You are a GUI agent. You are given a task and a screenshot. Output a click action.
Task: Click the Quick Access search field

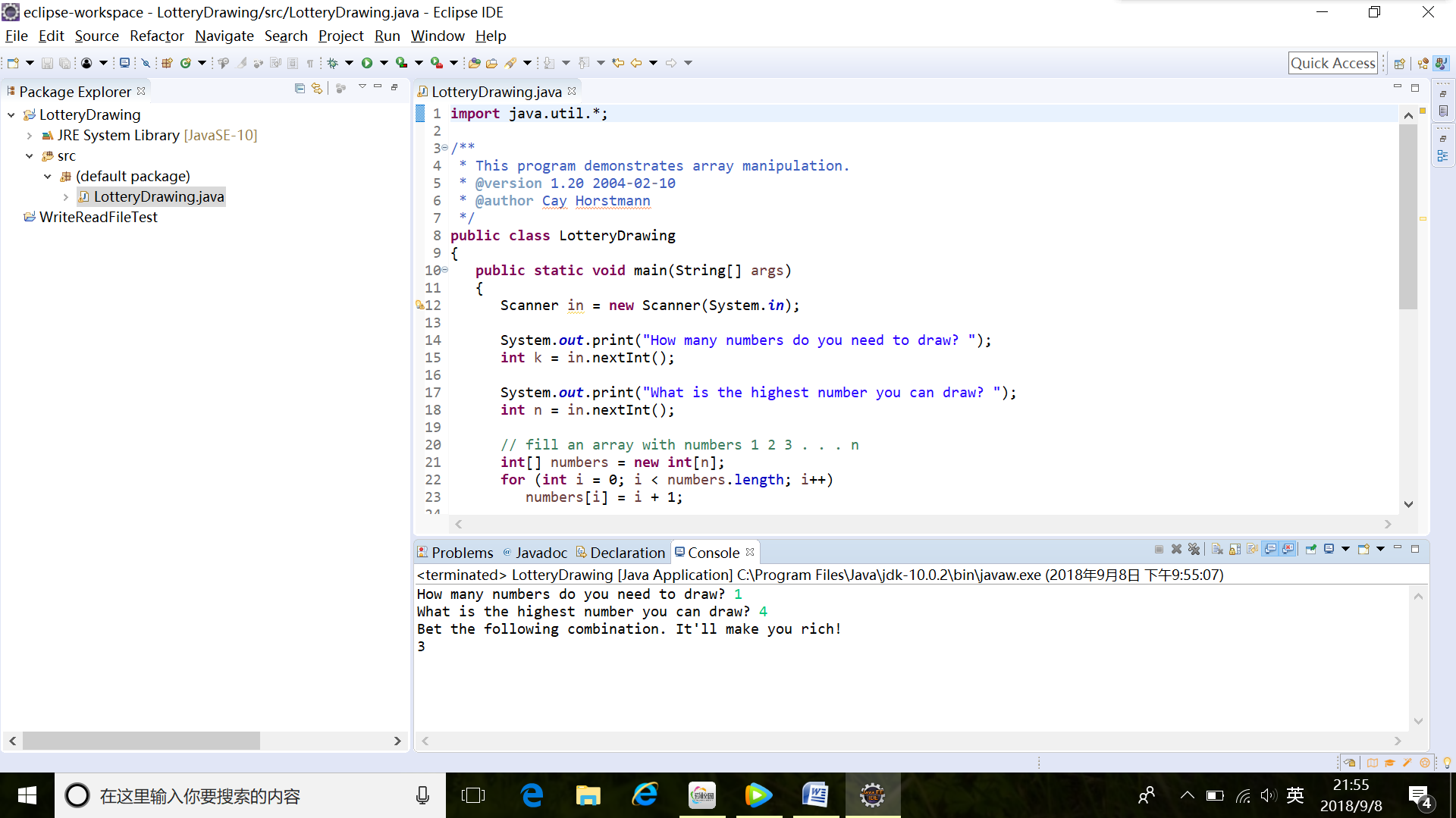pyautogui.click(x=1333, y=64)
